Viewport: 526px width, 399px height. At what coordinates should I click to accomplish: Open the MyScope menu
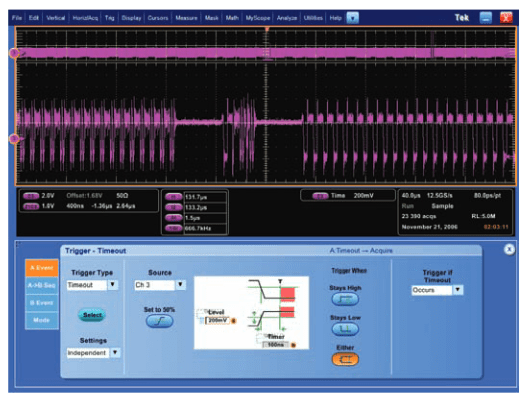(x=258, y=18)
